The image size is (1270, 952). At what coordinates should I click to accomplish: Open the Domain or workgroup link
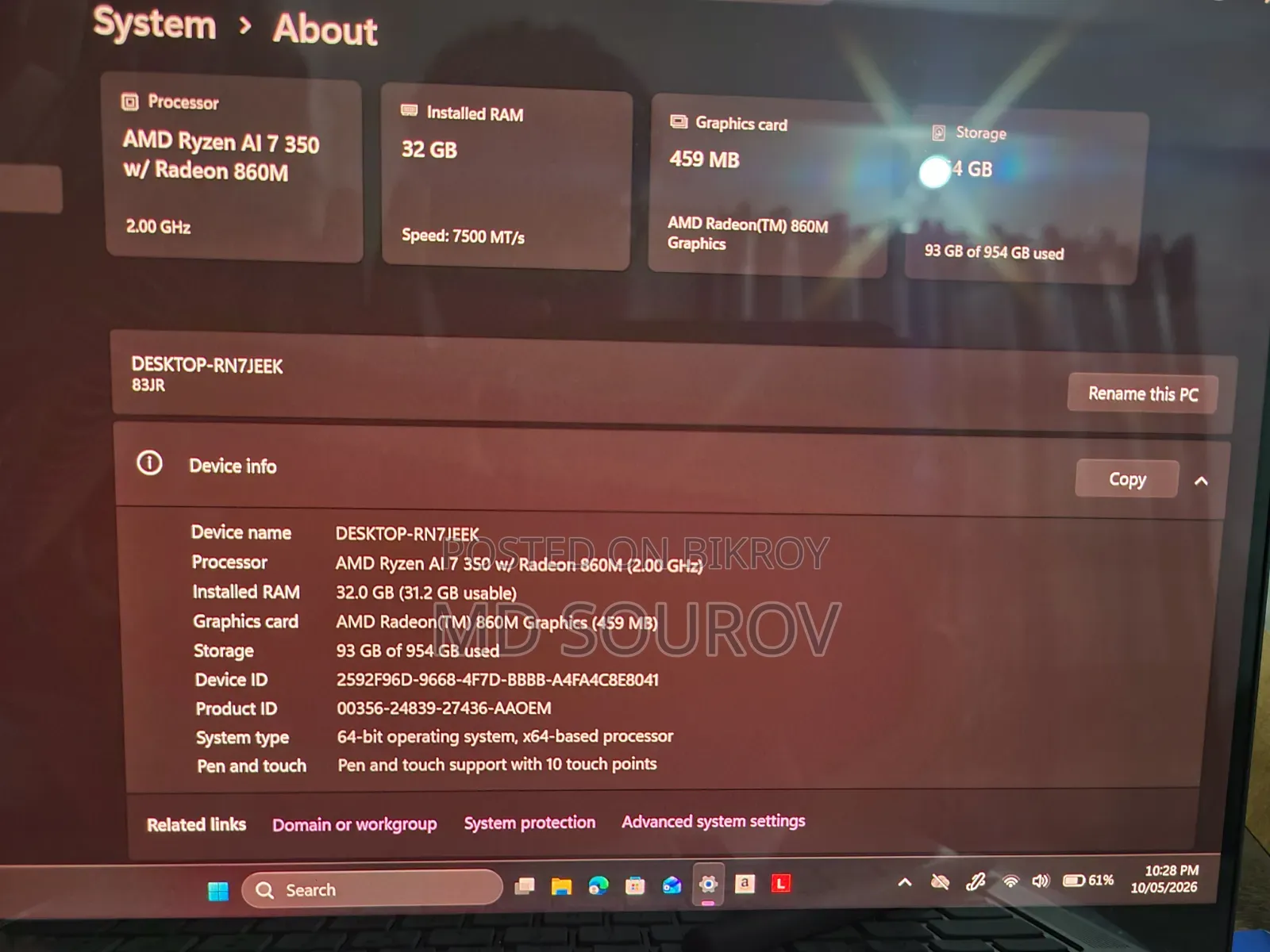point(354,824)
